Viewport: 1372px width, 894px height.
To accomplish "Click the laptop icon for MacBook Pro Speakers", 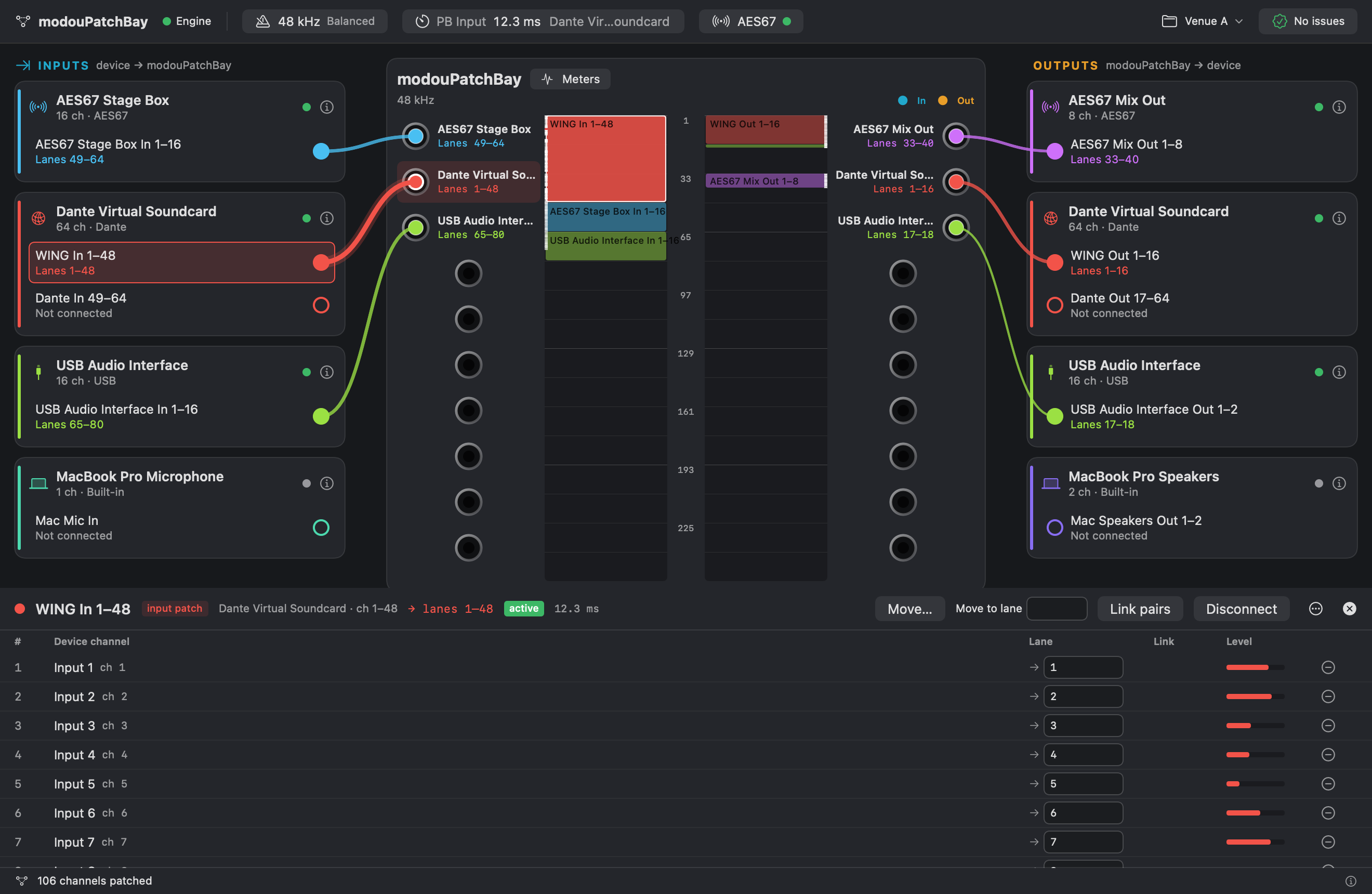I will [1050, 483].
